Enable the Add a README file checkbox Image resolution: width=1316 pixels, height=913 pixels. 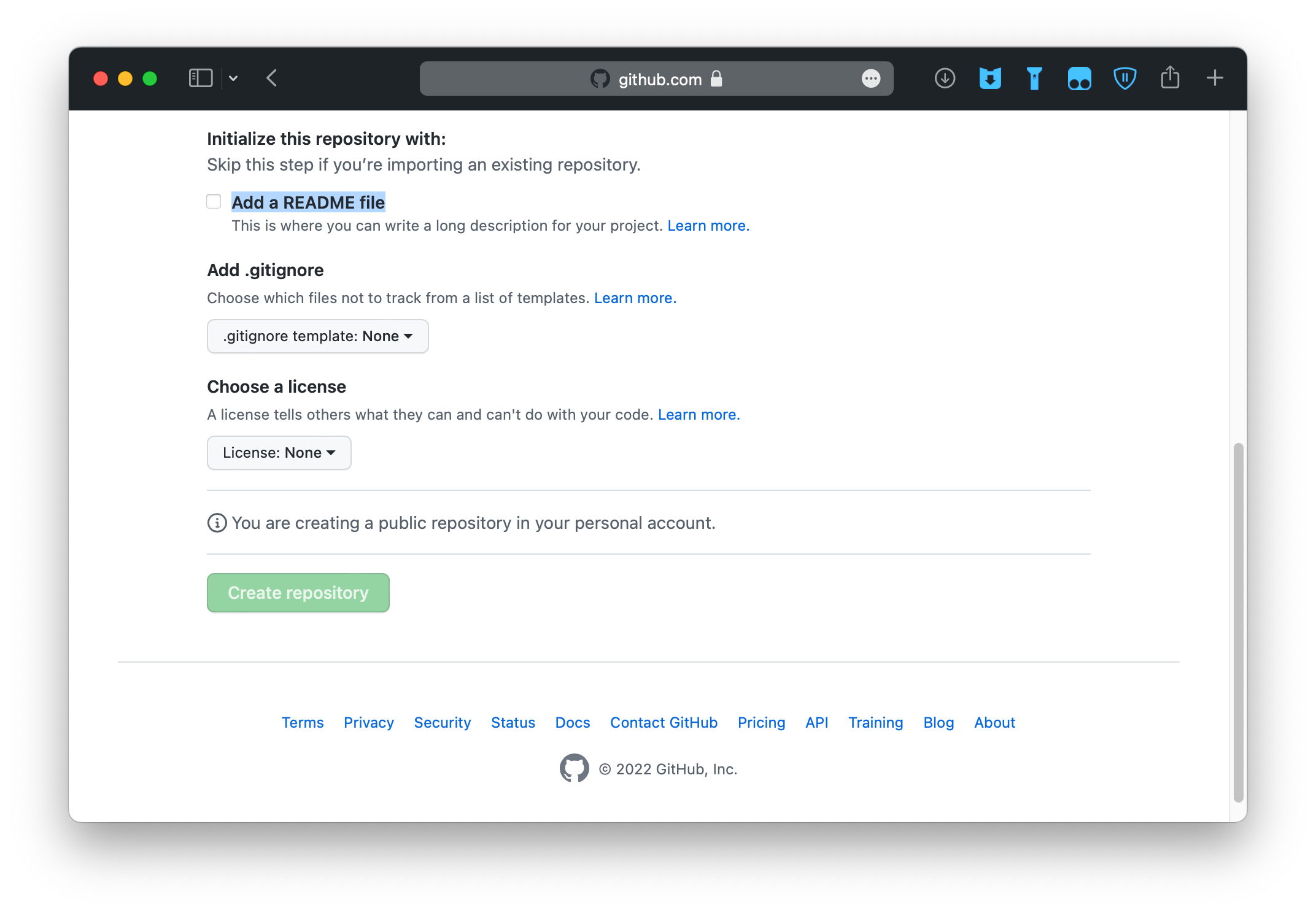point(214,201)
